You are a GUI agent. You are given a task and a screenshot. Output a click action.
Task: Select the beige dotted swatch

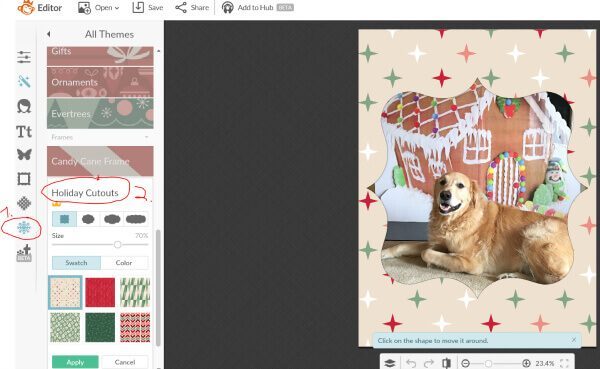65,292
